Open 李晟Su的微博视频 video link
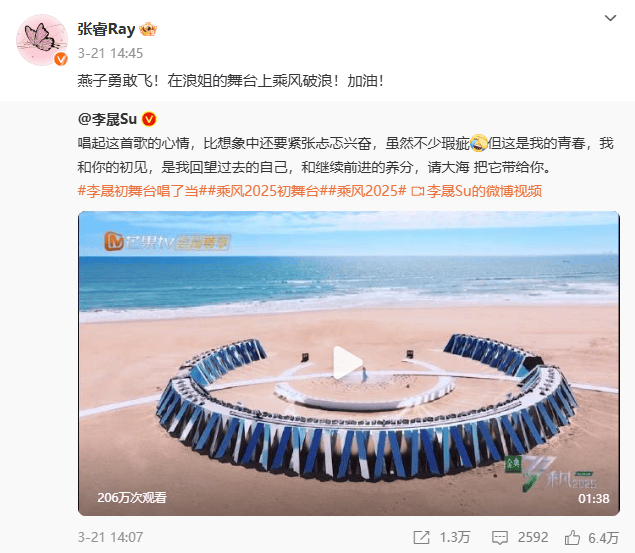 [x=477, y=191]
